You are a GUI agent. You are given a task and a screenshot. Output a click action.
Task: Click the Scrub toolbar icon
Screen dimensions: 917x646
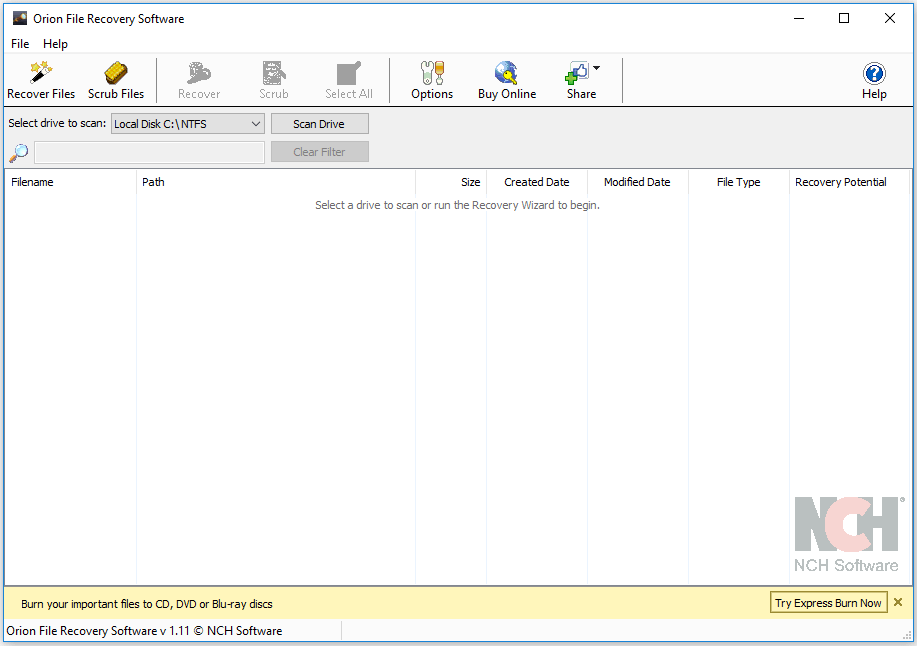(x=273, y=79)
